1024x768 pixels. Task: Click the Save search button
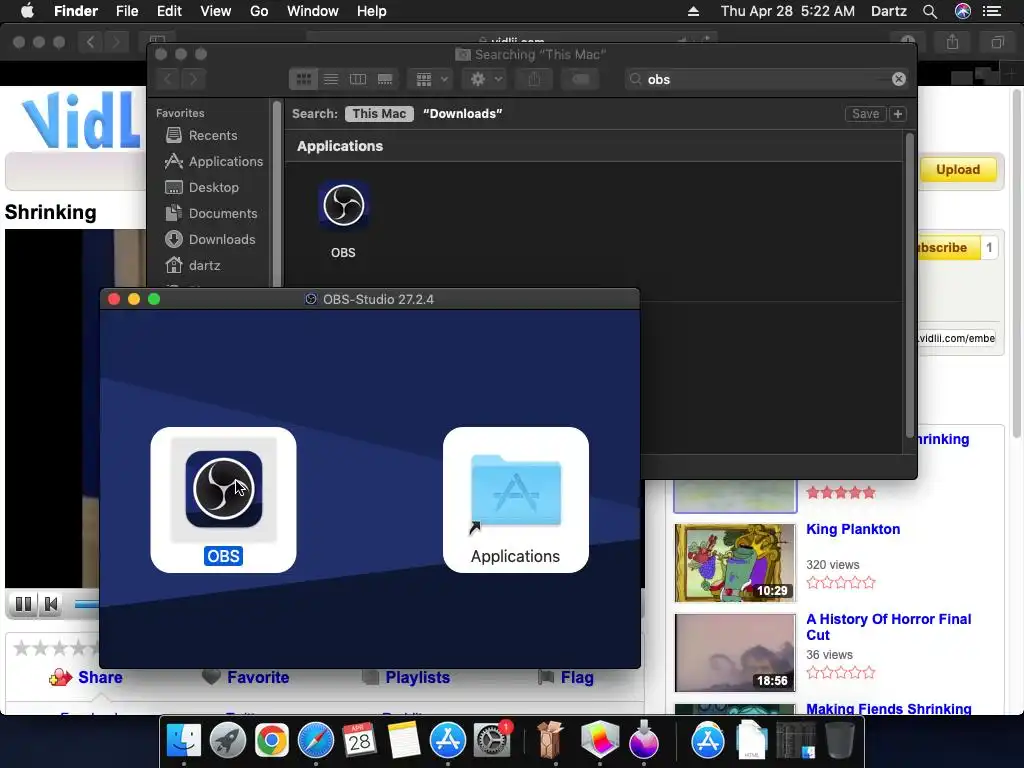[x=865, y=114]
